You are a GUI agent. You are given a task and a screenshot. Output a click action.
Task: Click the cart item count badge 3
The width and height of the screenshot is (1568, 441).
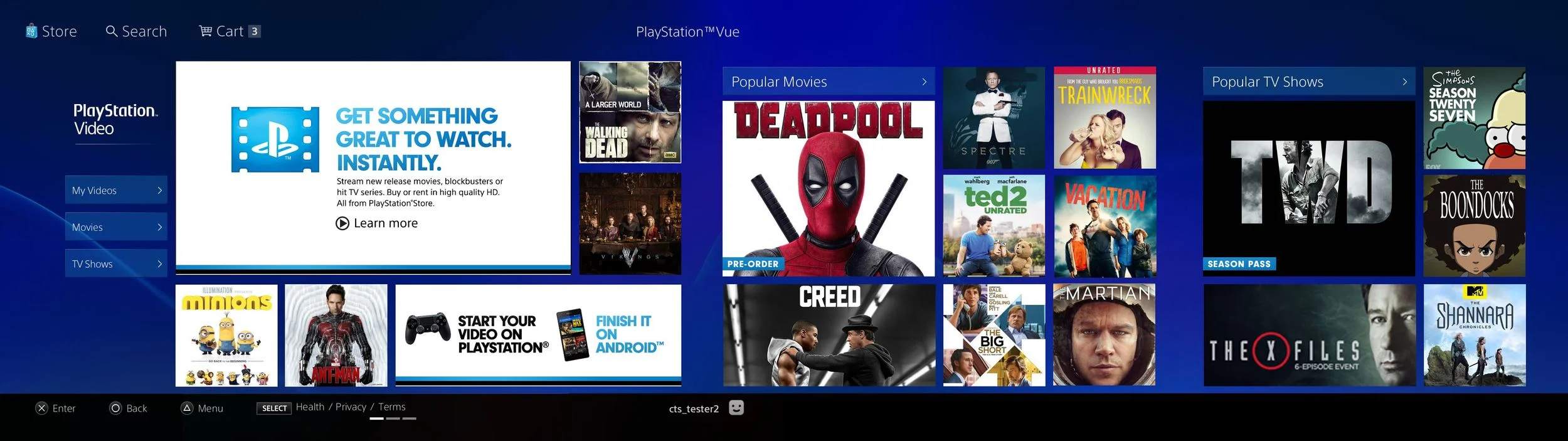[x=254, y=31]
